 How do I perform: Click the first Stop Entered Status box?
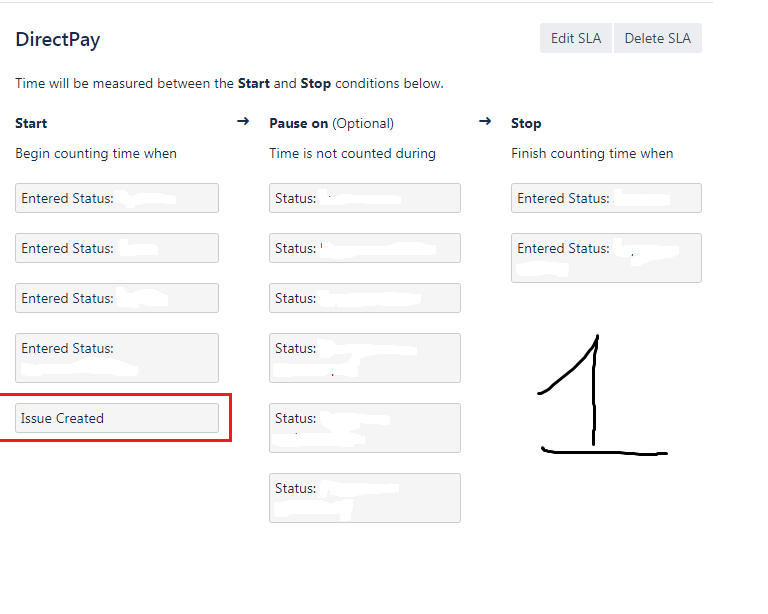pos(606,198)
